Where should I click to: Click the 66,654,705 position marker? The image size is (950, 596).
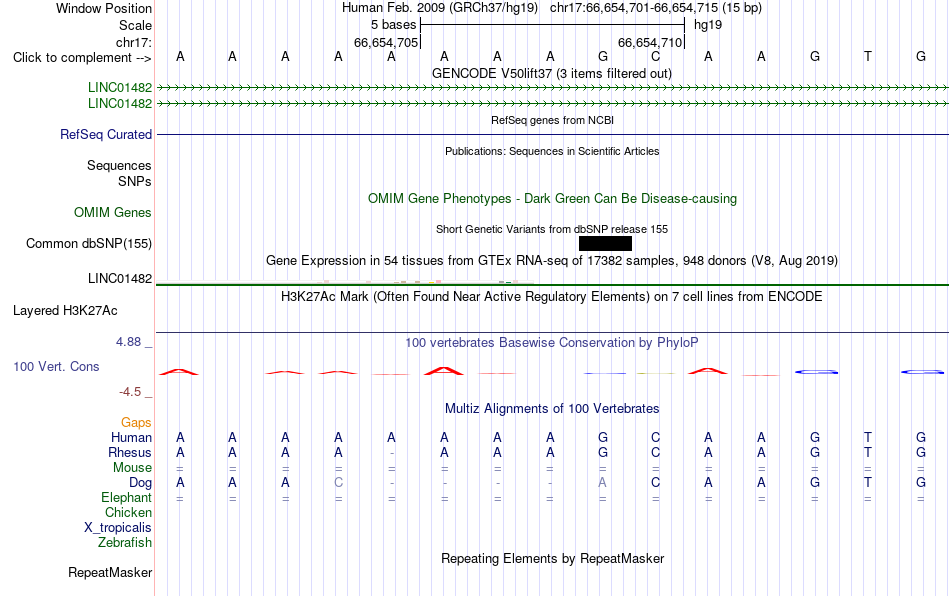point(386,42)
